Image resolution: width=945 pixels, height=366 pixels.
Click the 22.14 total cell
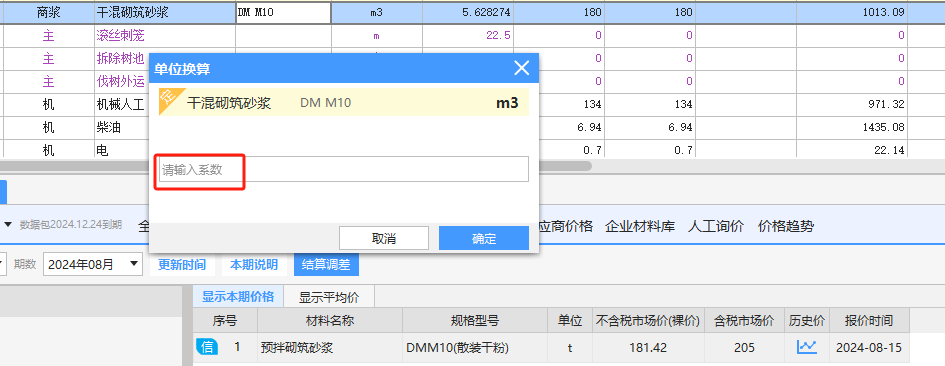click(x=852, y=150)
